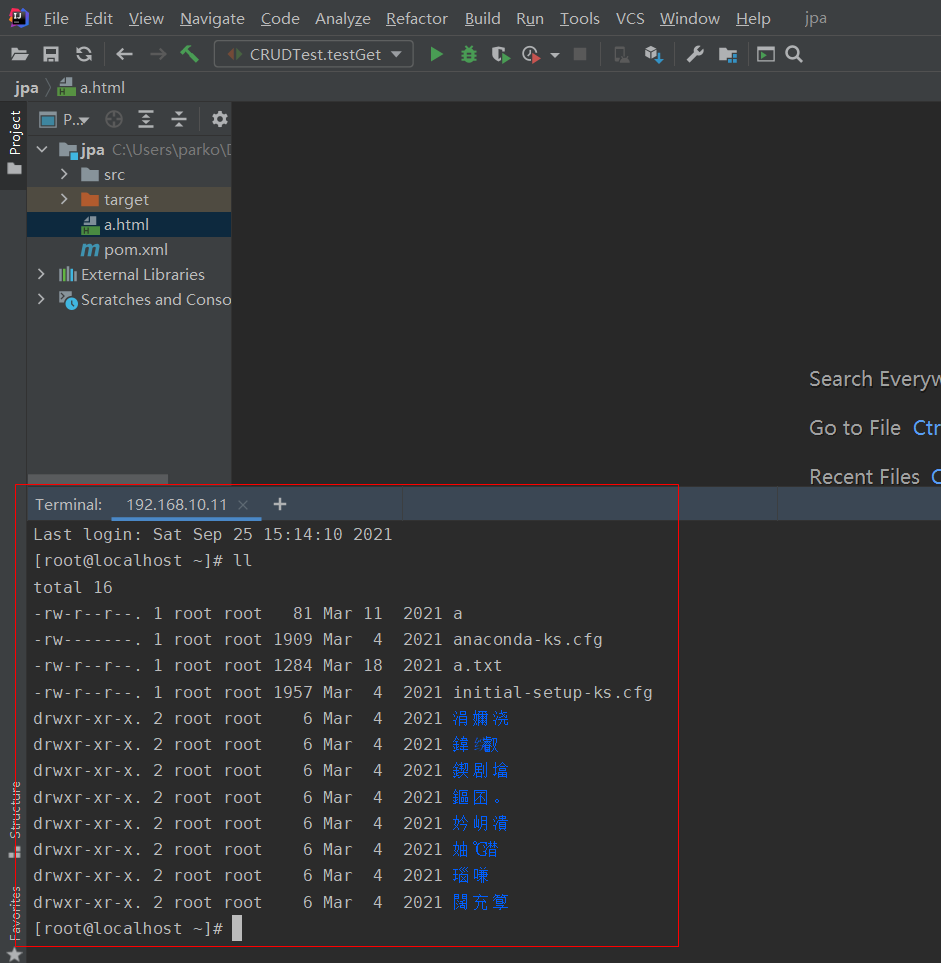Viewport: 941px width, 963px height.
Task: Open CRUDTest.testGet run configuration dropdown
Action: click(x=313, y=54)
